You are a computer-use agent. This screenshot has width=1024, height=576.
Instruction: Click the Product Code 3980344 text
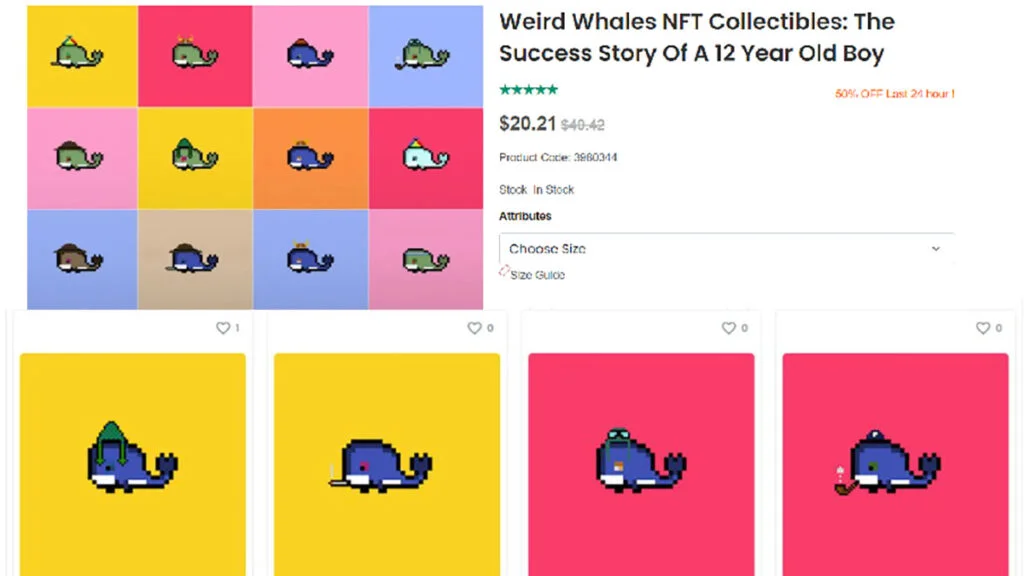coord(558,157)
